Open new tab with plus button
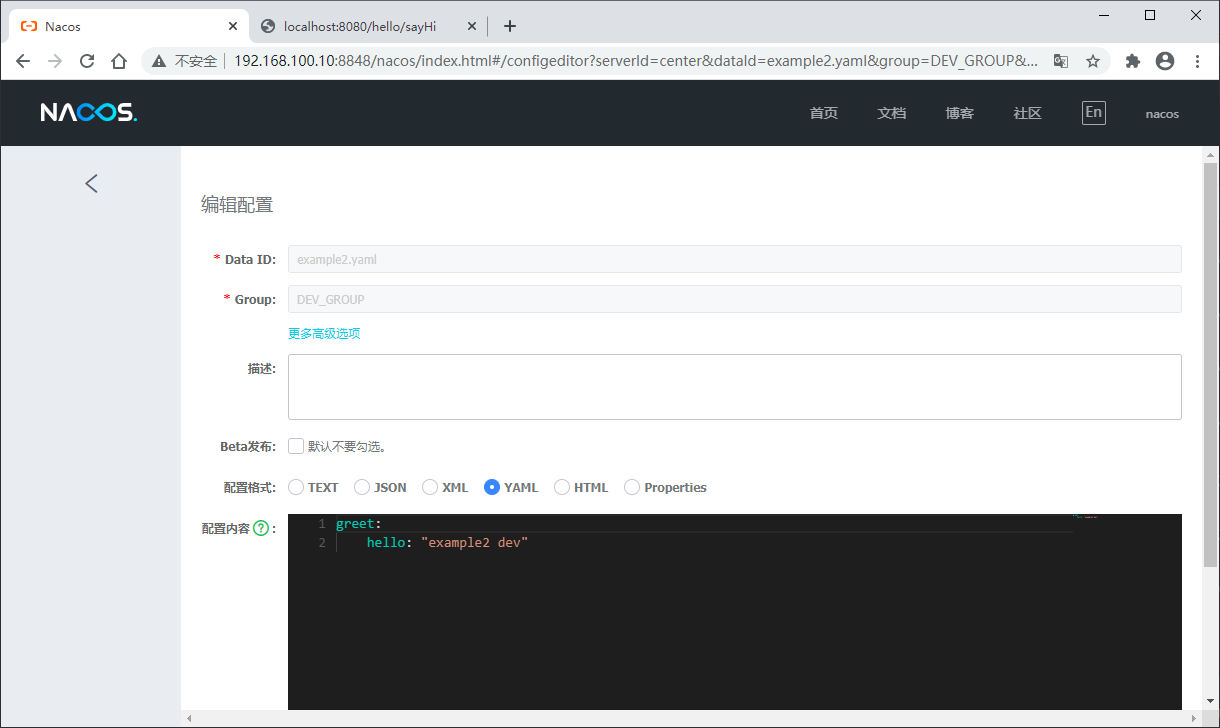This screenshot has width=1220, height=728. (x=510, y=26)
